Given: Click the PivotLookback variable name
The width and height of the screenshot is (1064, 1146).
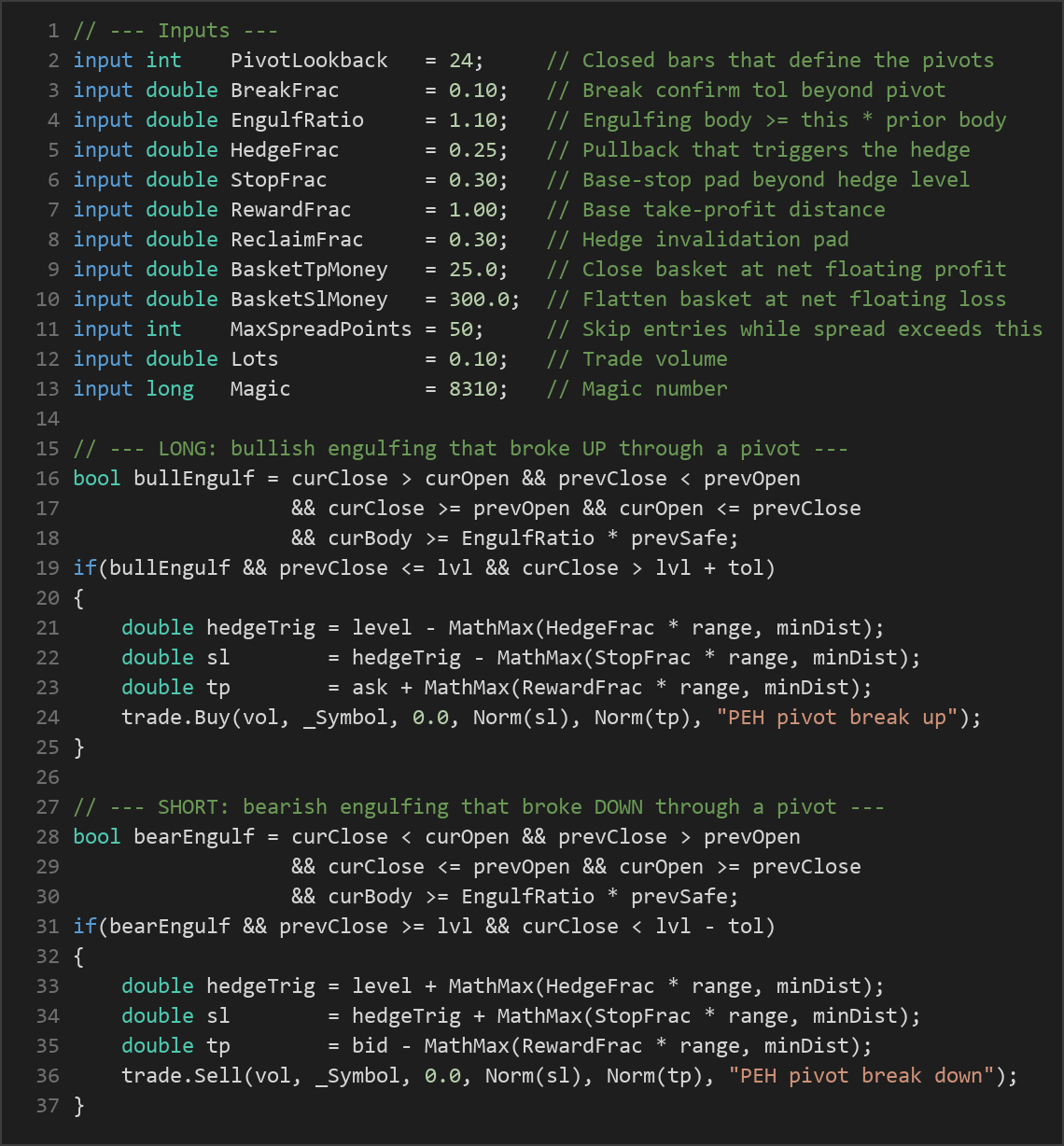Looking at the screenshot, I should pyautogui.click(x=309, y=61).
